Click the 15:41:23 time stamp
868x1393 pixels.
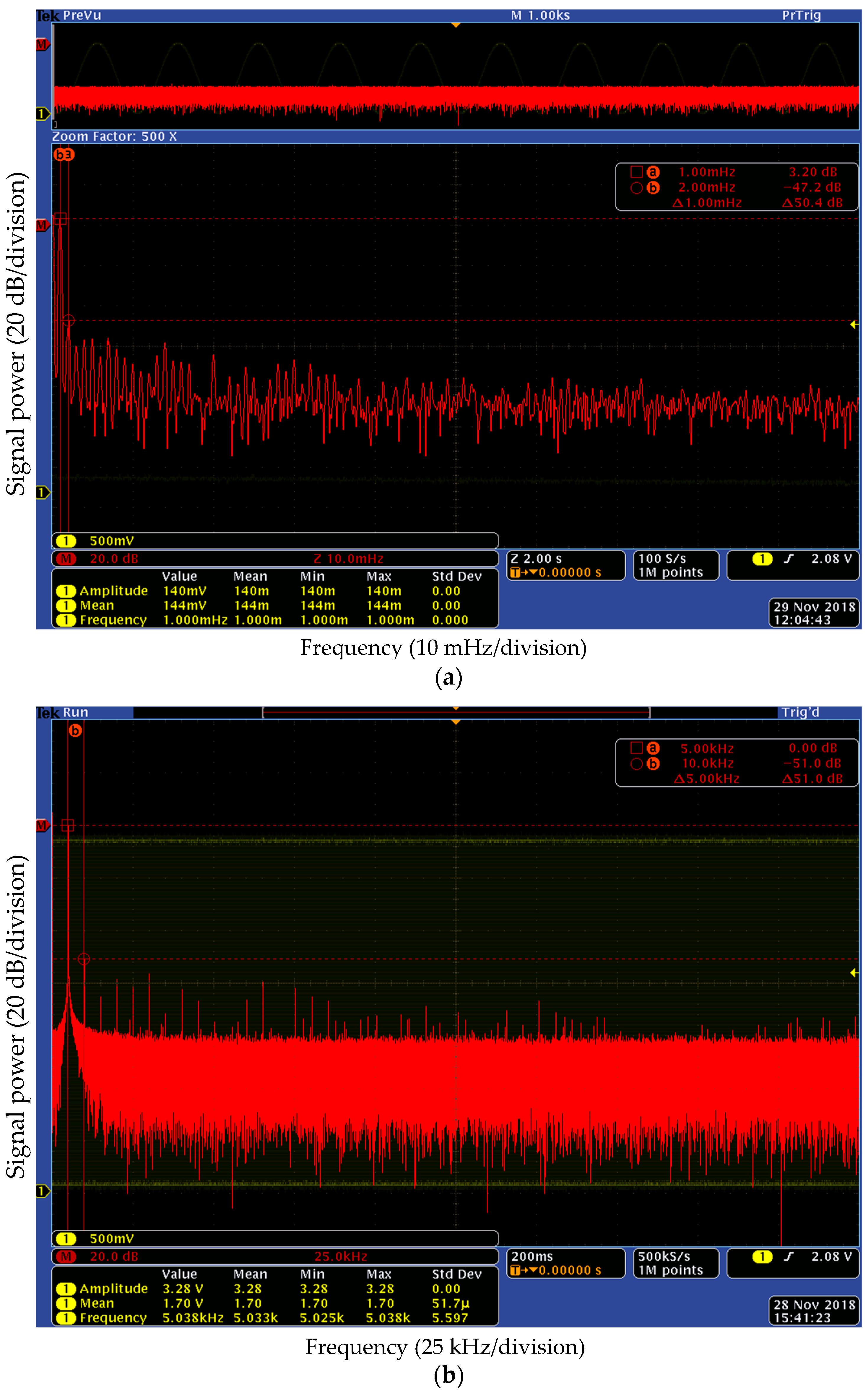tap(802, 1318)
